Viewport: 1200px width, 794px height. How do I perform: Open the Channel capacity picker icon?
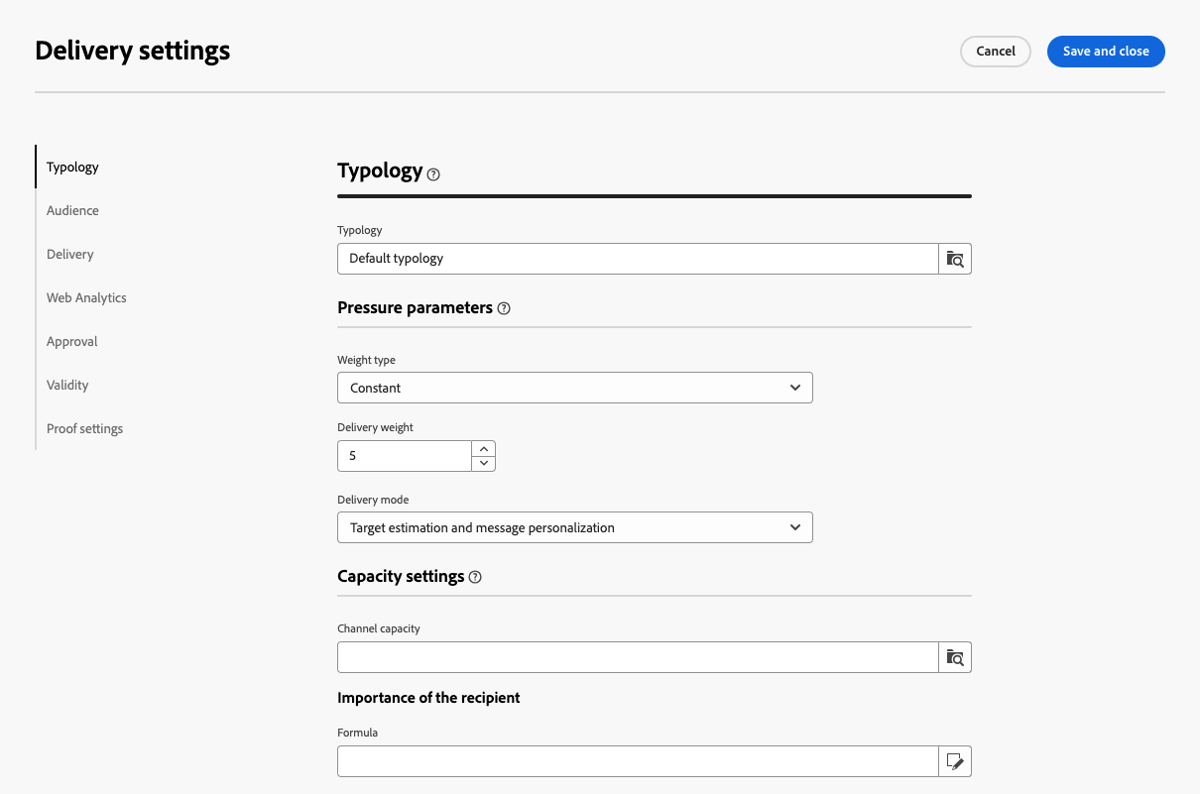coord(954,657)
